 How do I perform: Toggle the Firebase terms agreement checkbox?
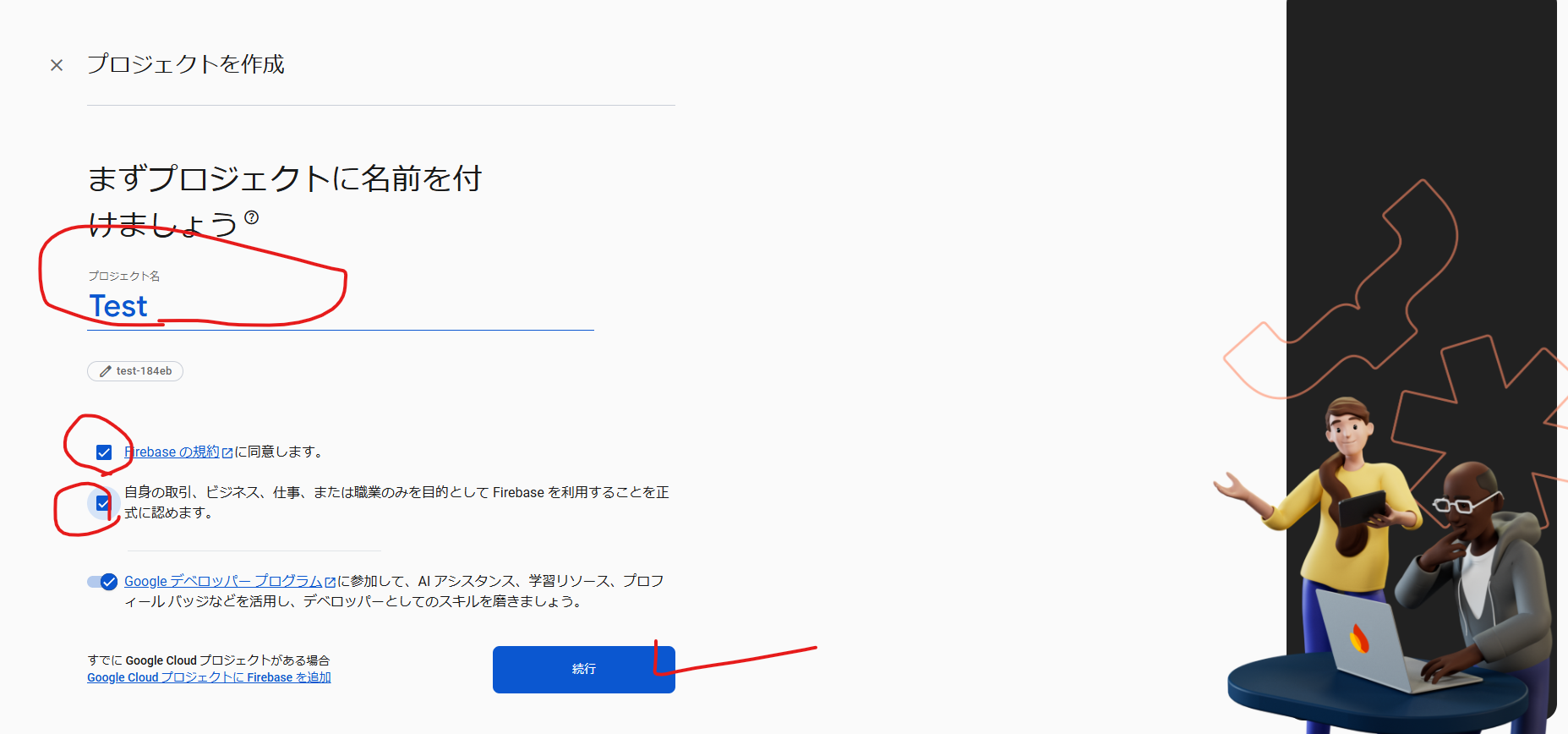pyautogui.click(x=104, y=452)
